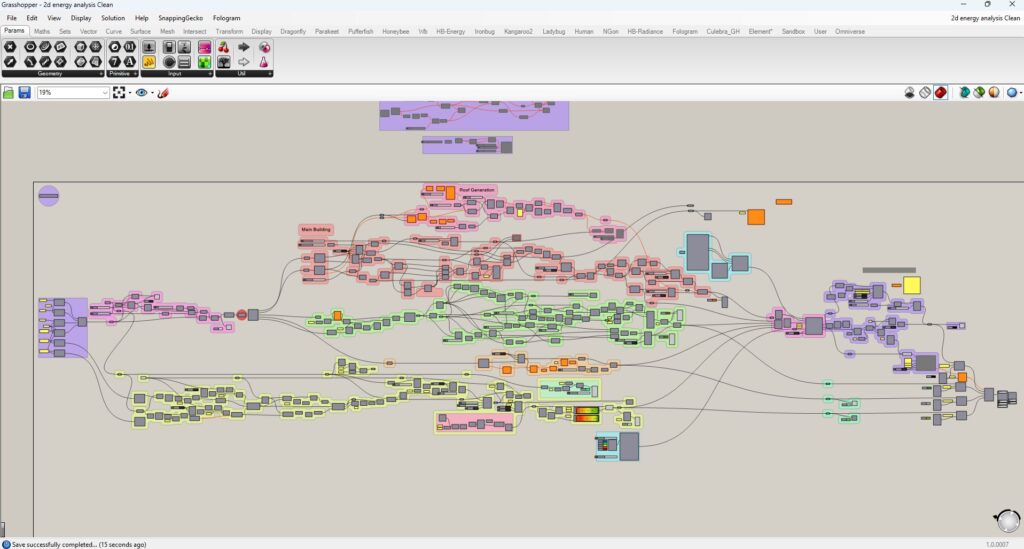Click the download arrow icon in the Input panel
The height and width of the screenshot is (549, 1024).
coord(149,47)
